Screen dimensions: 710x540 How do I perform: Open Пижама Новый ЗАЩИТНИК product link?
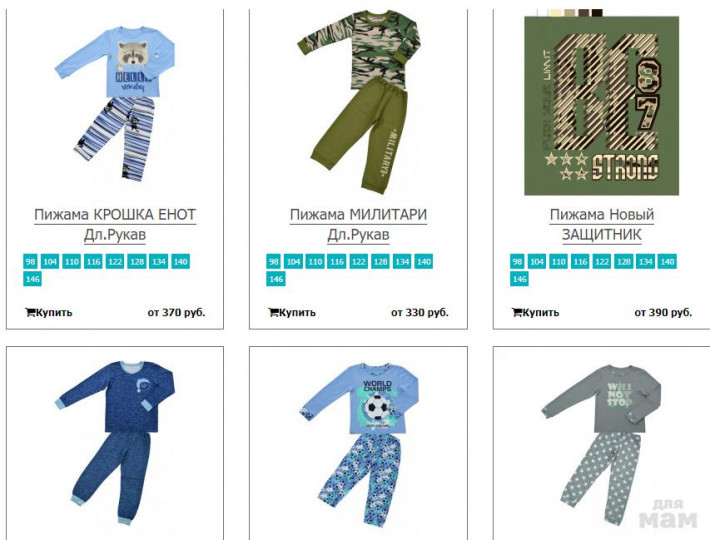click(x=602, y=225)
